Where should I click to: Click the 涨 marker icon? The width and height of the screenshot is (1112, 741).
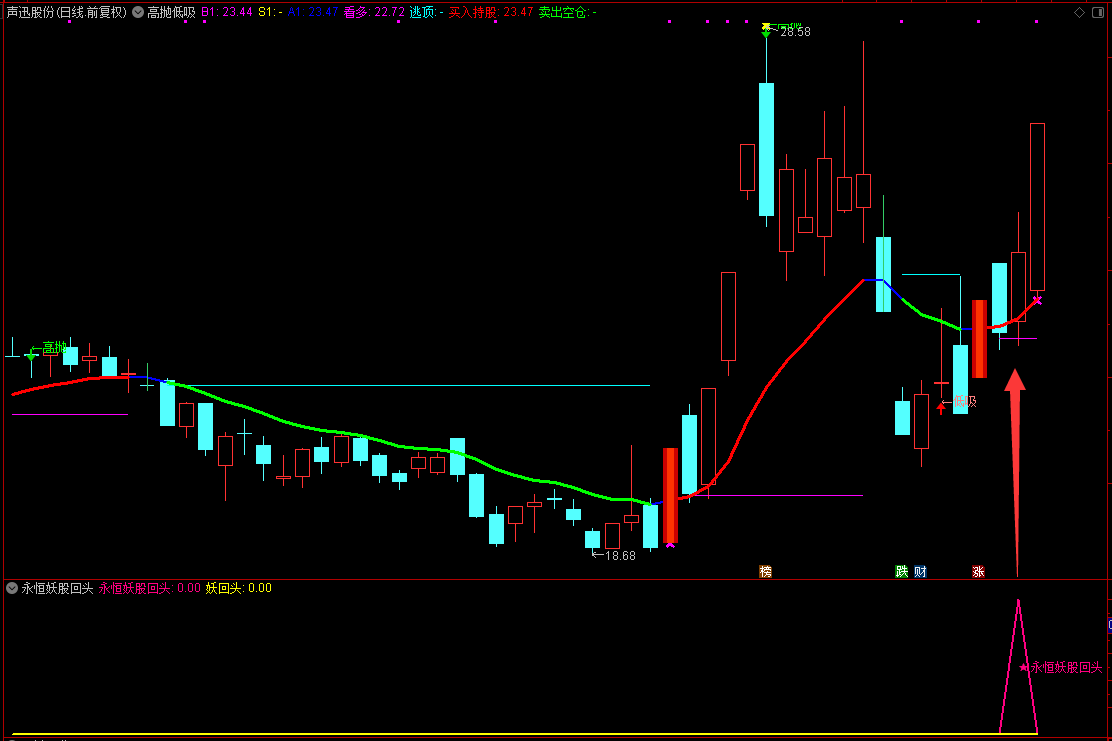click(x=978, y=572)
